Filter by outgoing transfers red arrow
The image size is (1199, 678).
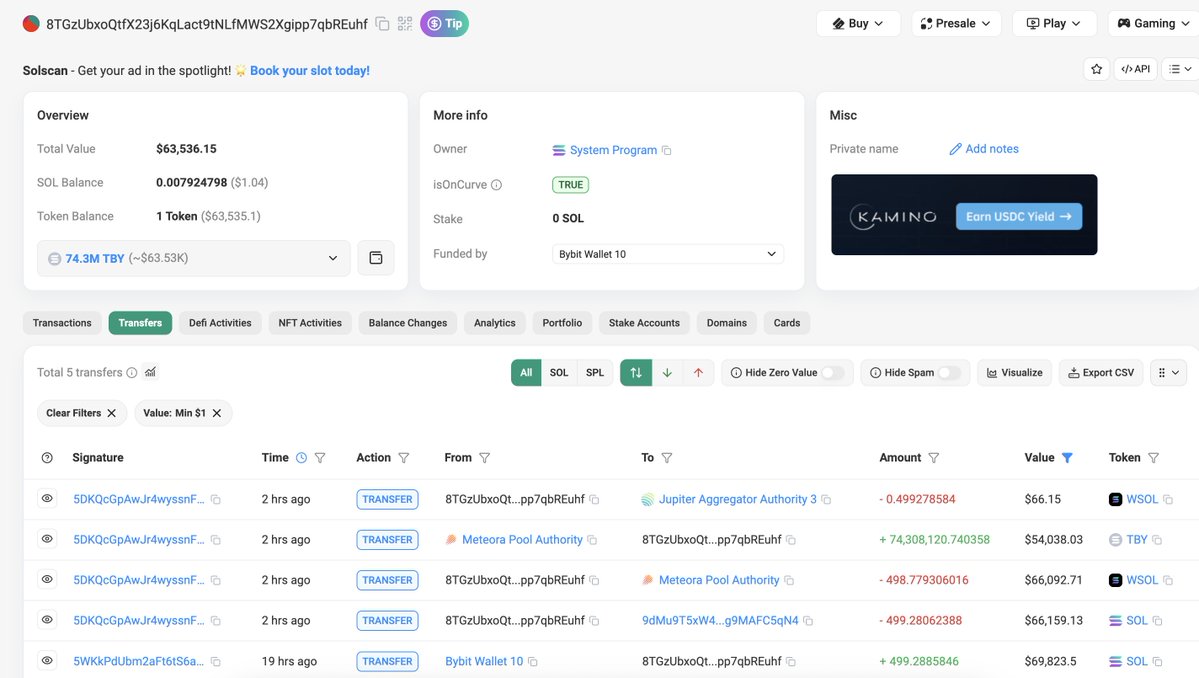pyautogui.click(x=698, y=373)
